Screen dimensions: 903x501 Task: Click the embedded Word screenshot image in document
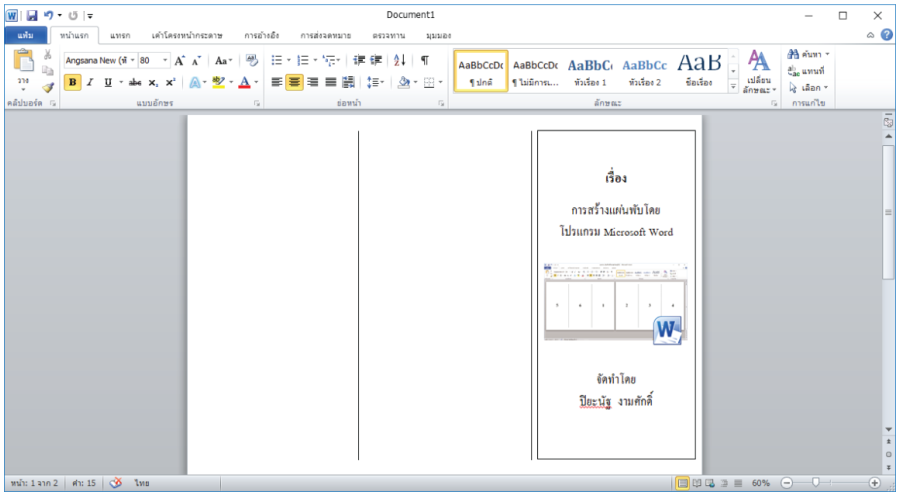615,303
